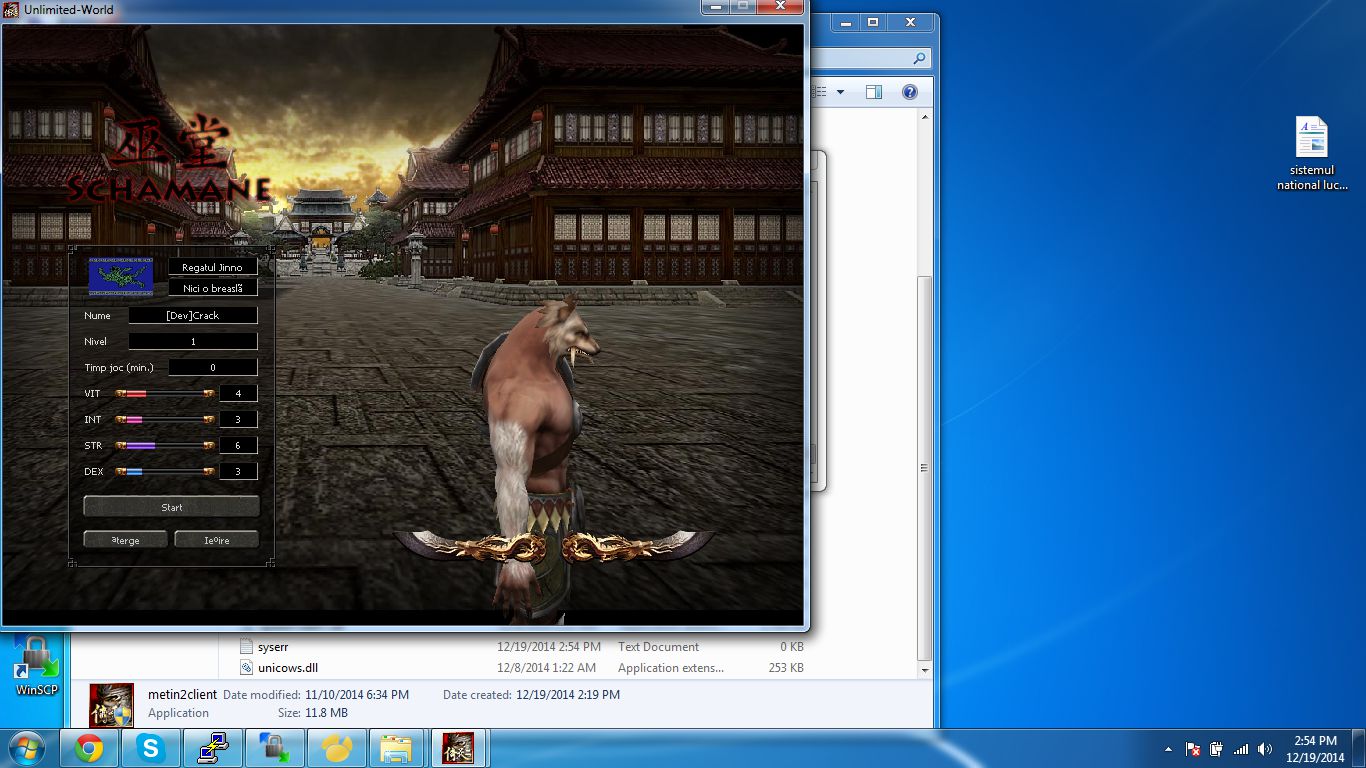Select the syserr file name
1366x768 pixels.
273,647
